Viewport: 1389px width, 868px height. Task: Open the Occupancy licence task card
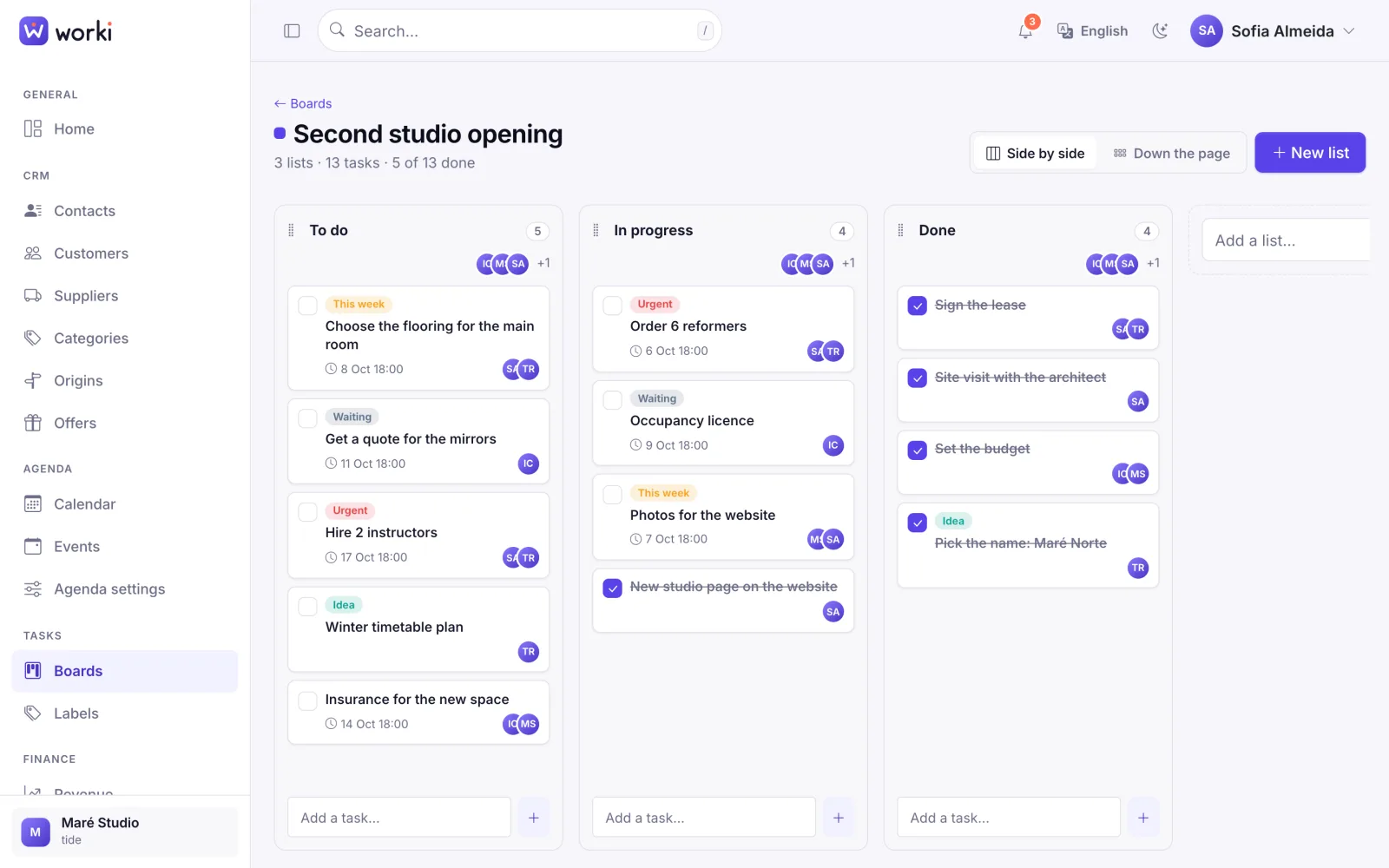(x=723, y=423)
